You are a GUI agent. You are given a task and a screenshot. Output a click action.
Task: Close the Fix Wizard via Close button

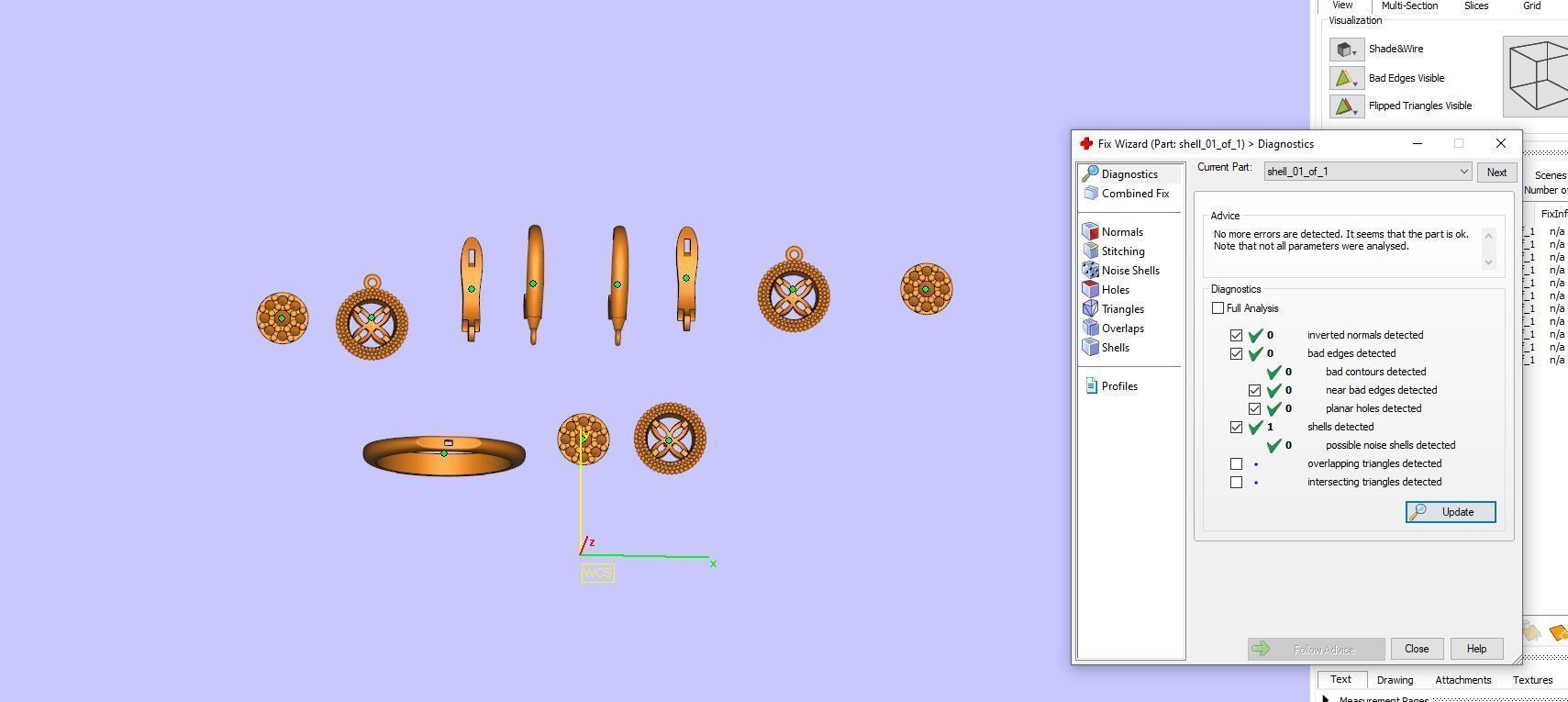(1417, 649)
